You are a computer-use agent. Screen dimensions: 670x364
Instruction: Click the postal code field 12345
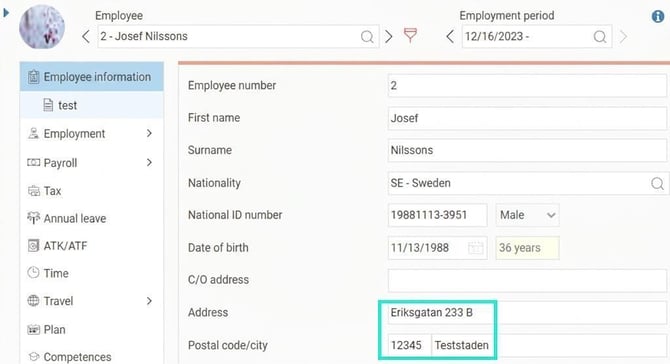click(409, 345)
